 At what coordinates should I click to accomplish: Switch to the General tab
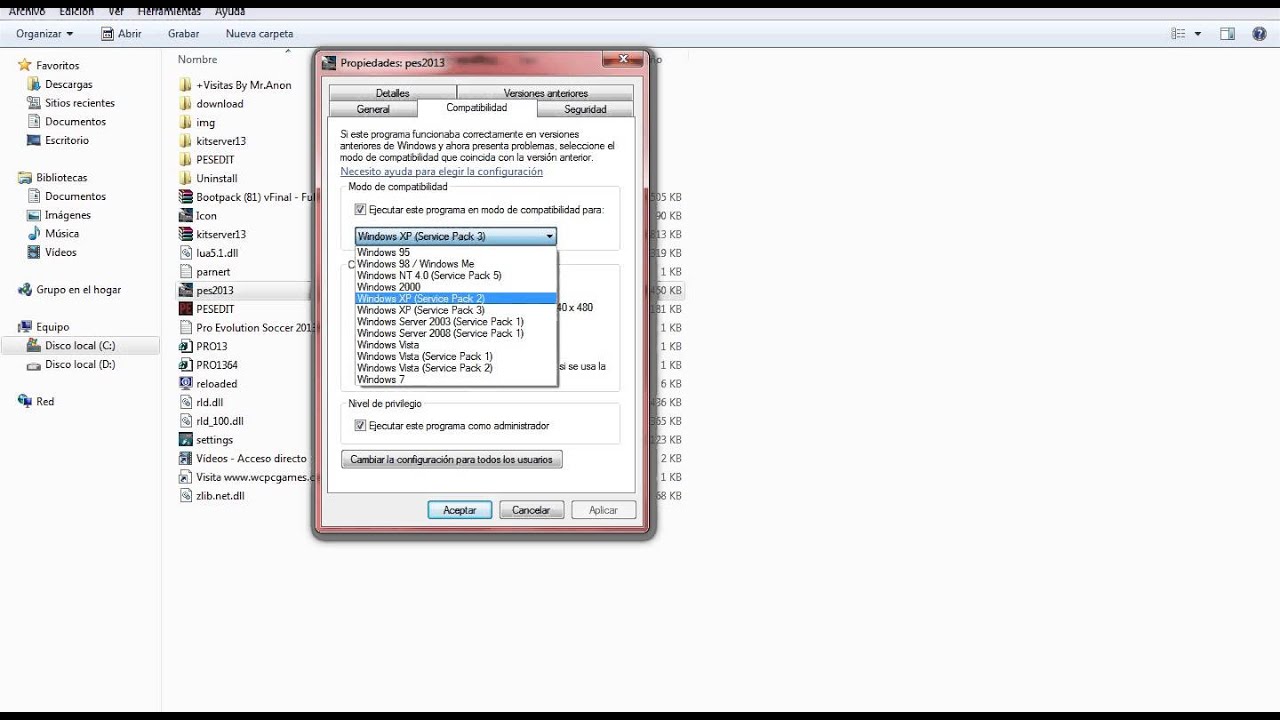pyautogui.click(x=373, y=109)
